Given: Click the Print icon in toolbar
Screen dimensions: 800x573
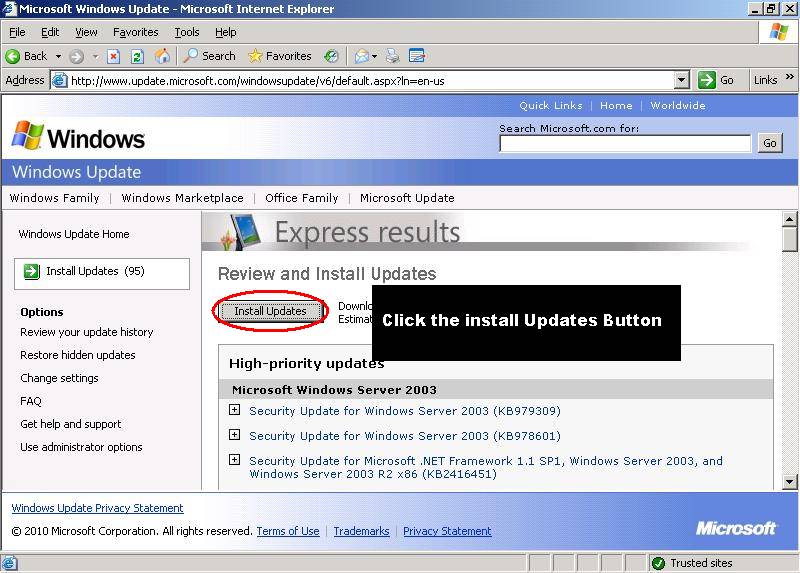Looking at the screenshot, I should [x=392, y=56].
